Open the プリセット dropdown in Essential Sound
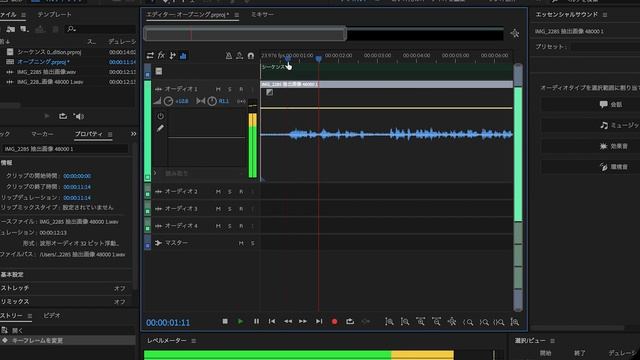 (x=605, y=47)
